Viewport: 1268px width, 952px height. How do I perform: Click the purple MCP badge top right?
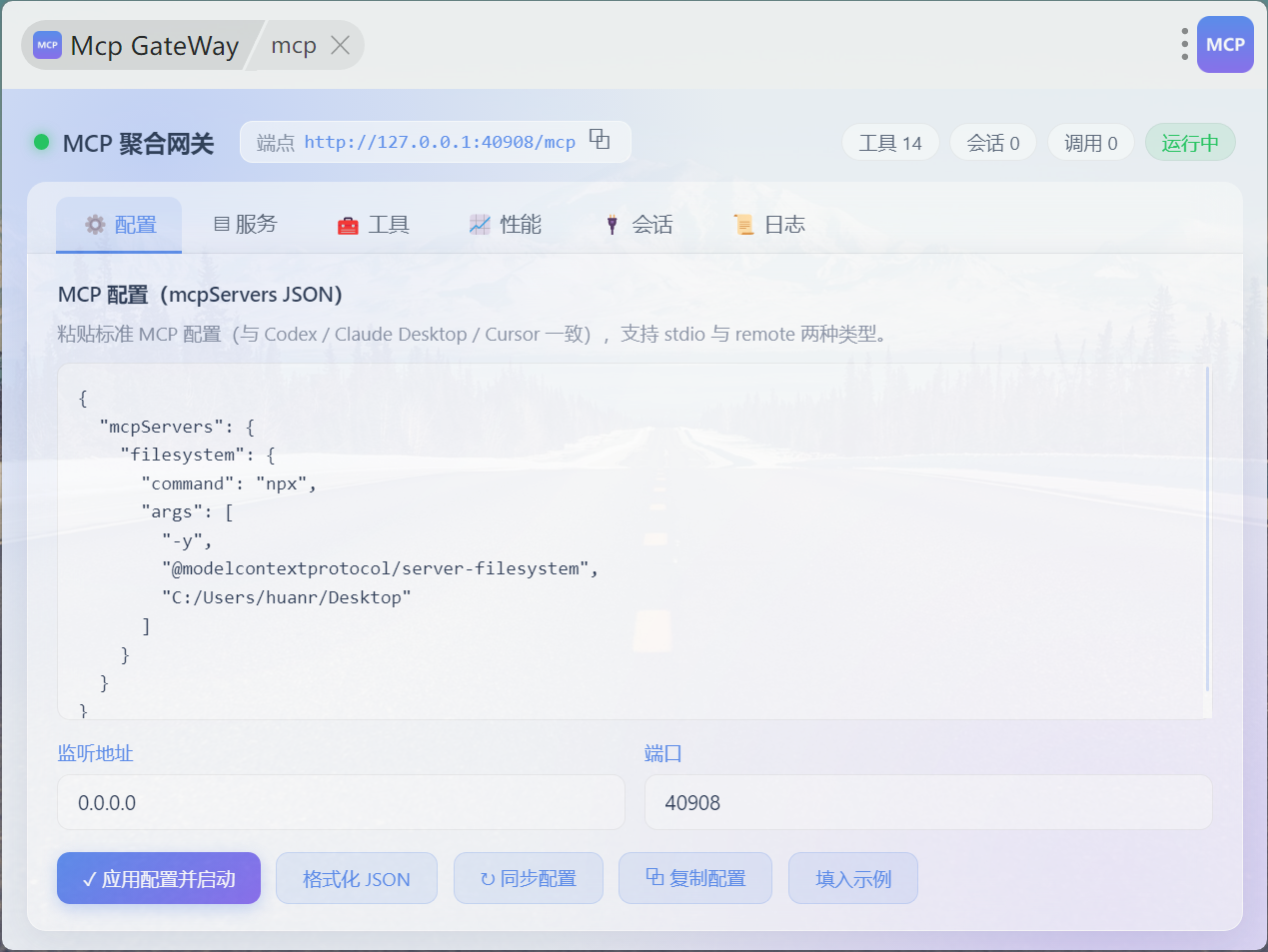1225,44
